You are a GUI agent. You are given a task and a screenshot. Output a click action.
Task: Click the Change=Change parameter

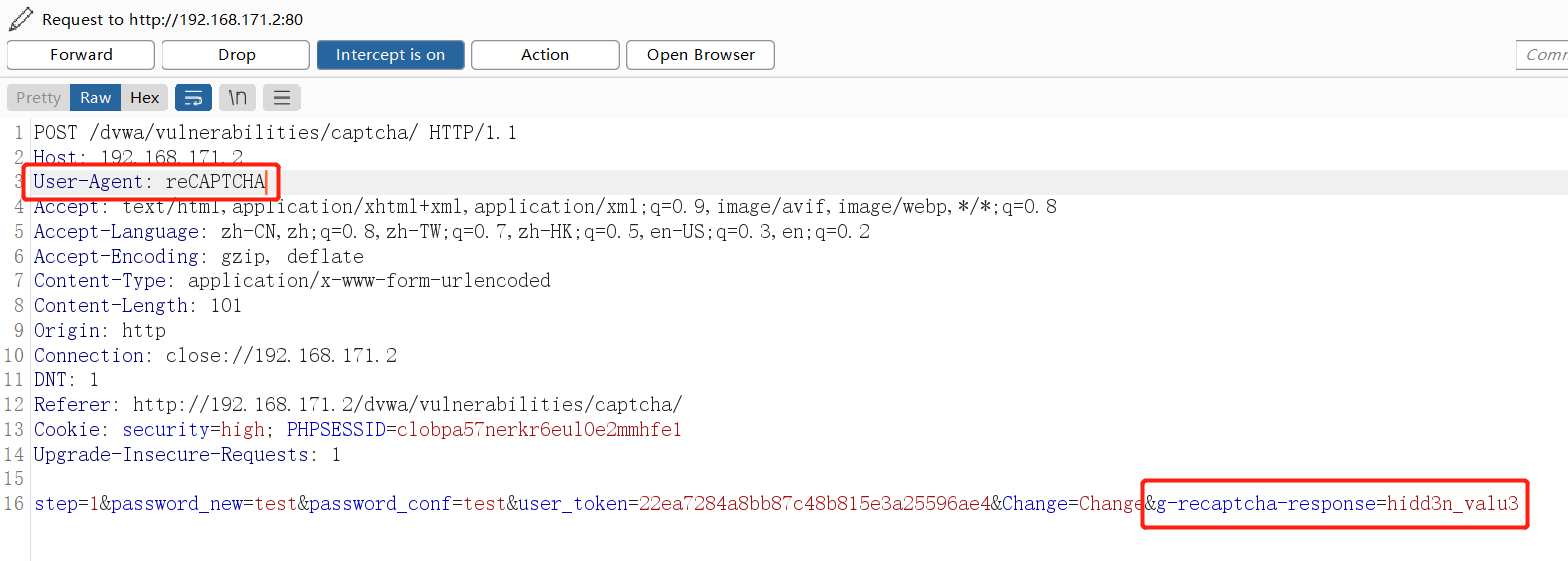pyautogui.click(x=1073, y=504)
